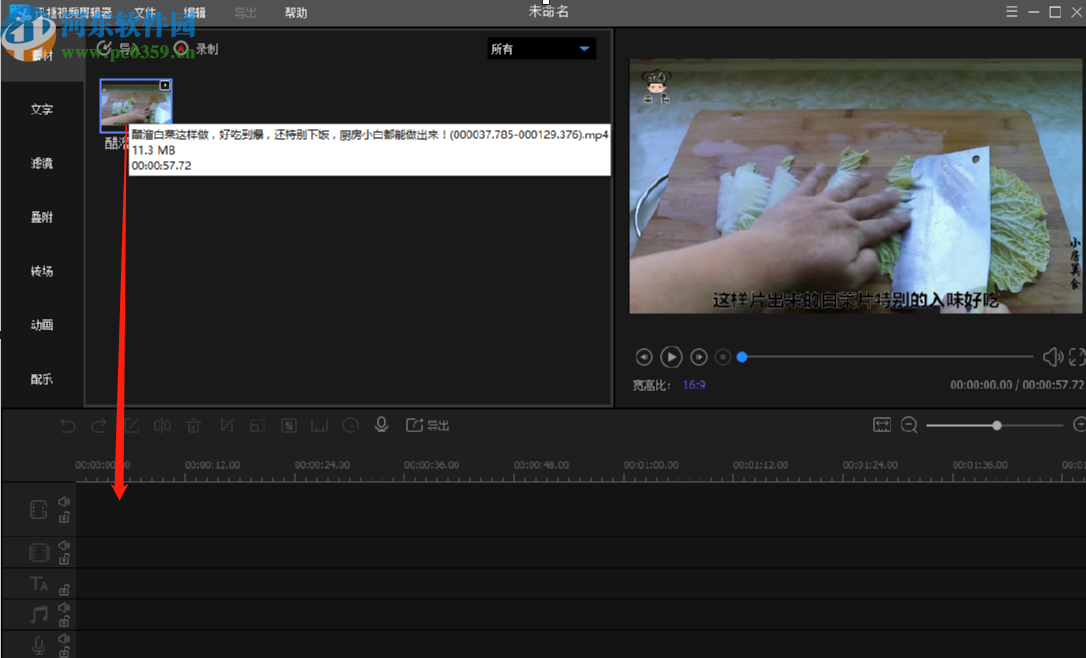
Task: Click the main video track film icon
Action: (x=39, y=510)
